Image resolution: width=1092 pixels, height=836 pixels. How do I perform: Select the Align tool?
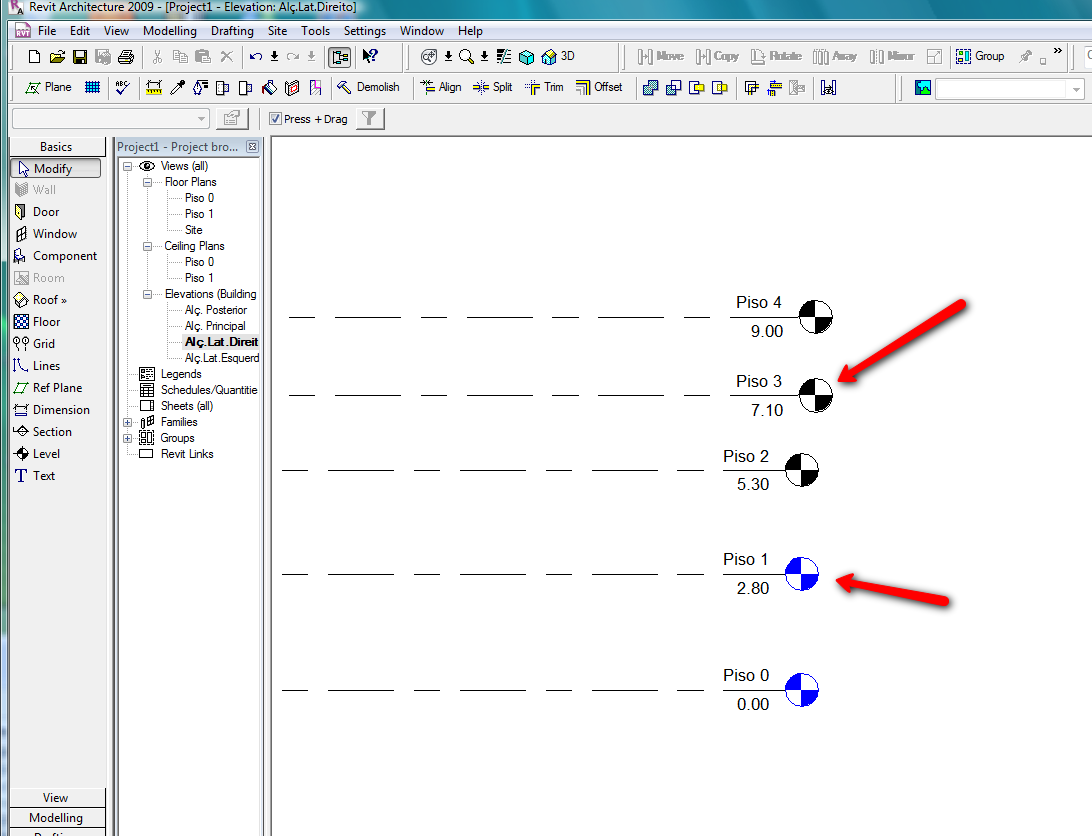point(441,87)
